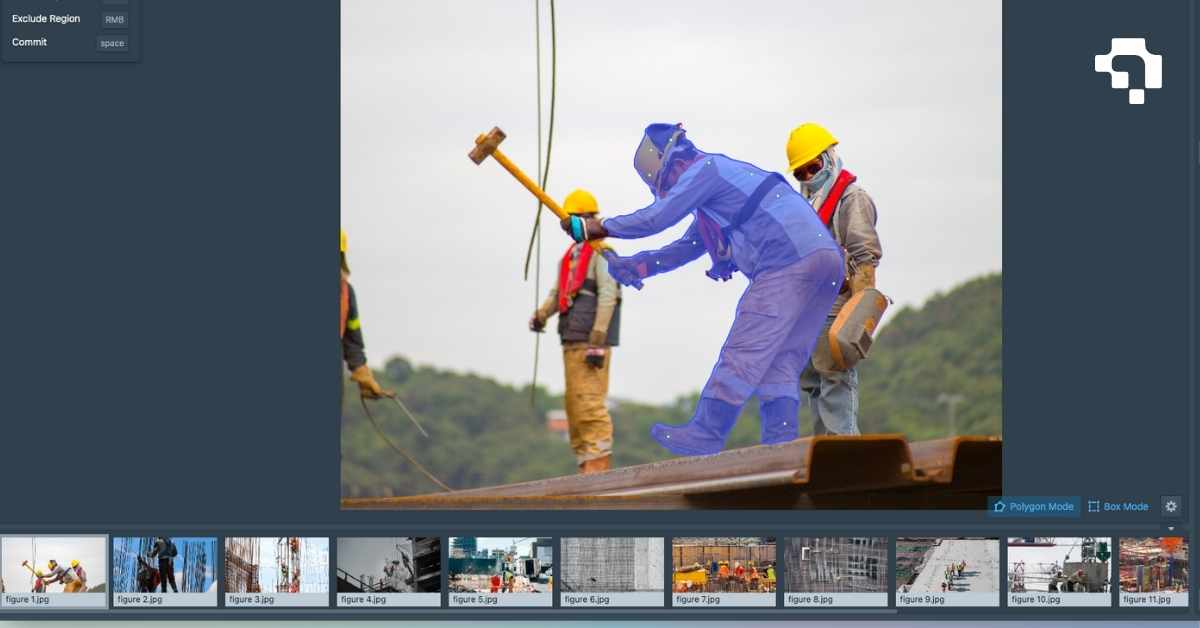1200x628 pixels.
Task: Click the "Exclude Region" label
Action: pos(46,19)
